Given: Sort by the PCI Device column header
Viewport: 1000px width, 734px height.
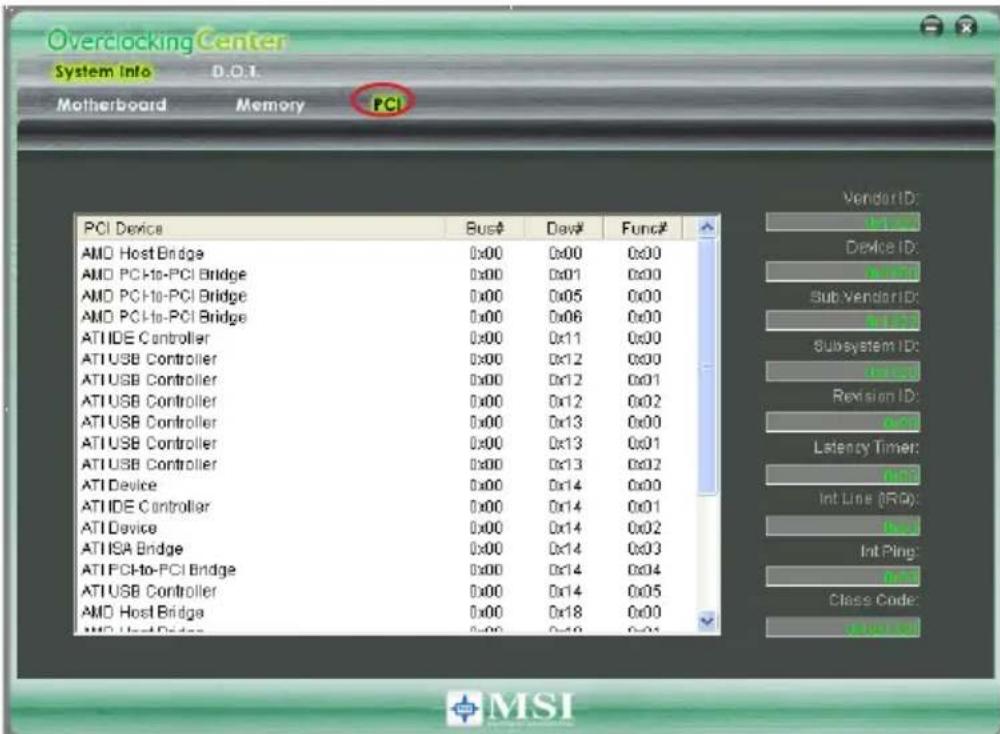Looking at the screenshot, I should tap(261, 228).
